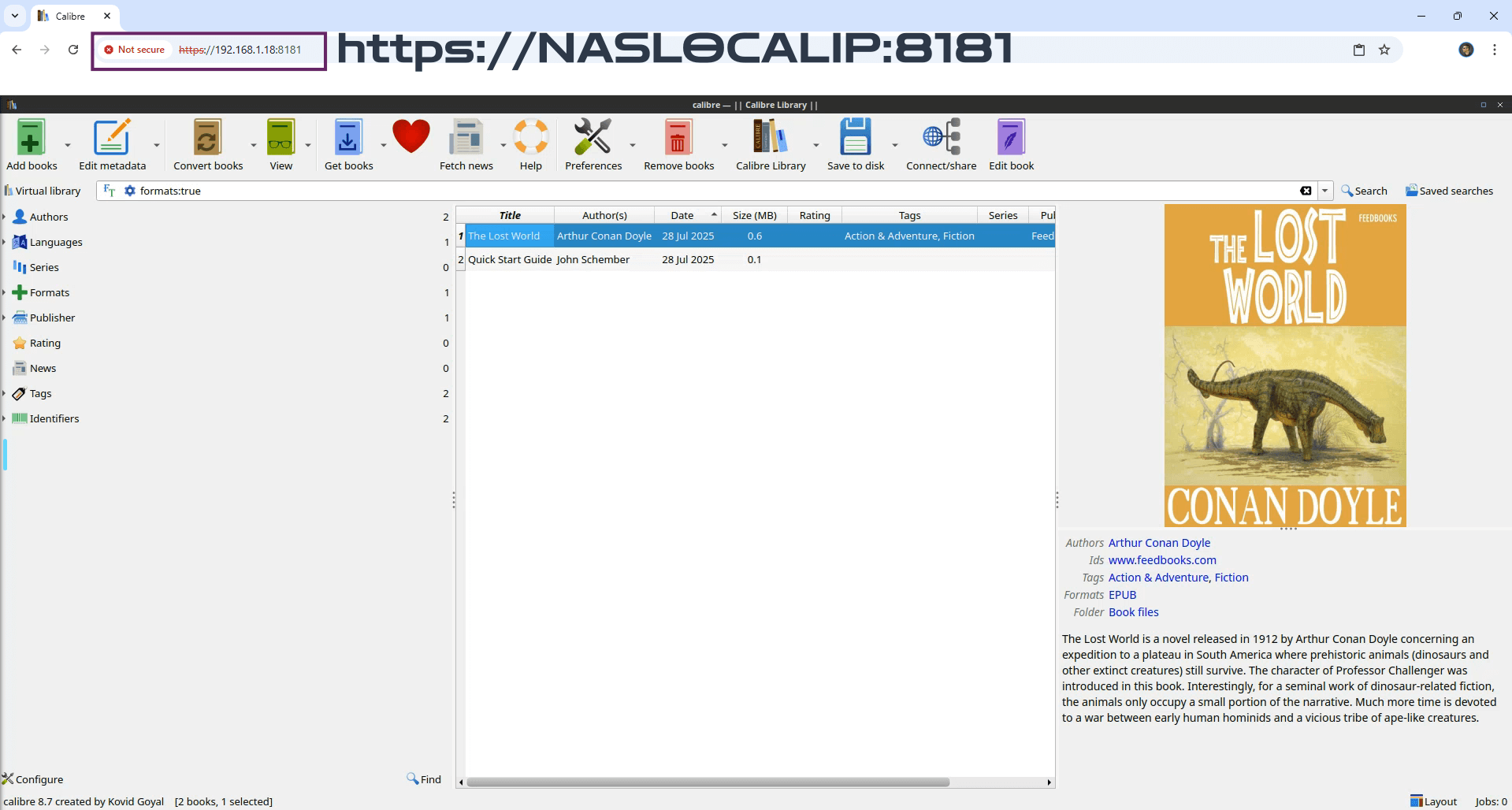This screenshot has height=810, width=1512.
Task: Click the red heart donate icon
Action: click(x=411, y=137)
